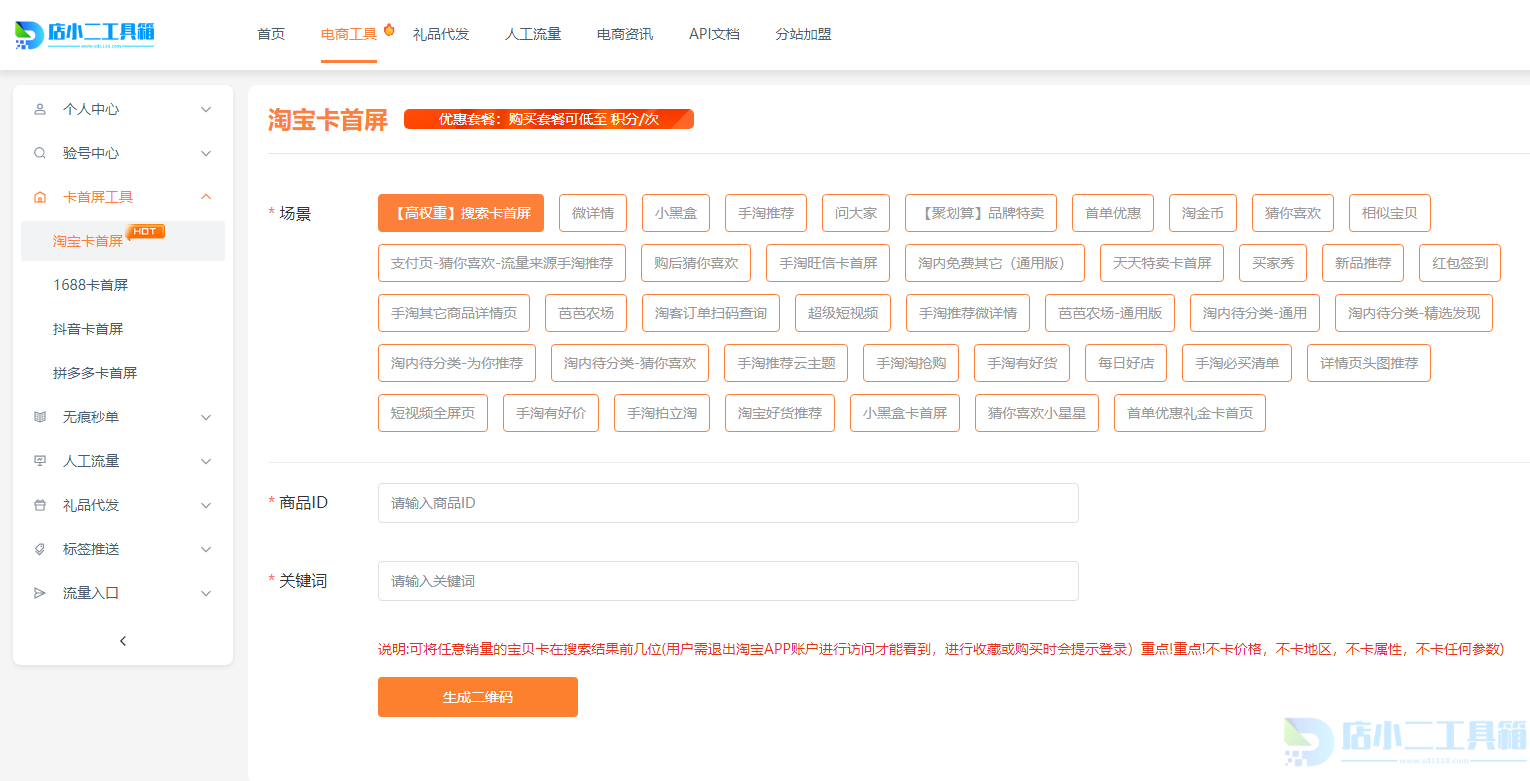The width and height of the screenshot is (1530, 781).
Task: Click the tag icon beside 标签推送
Action: [40, 549]
